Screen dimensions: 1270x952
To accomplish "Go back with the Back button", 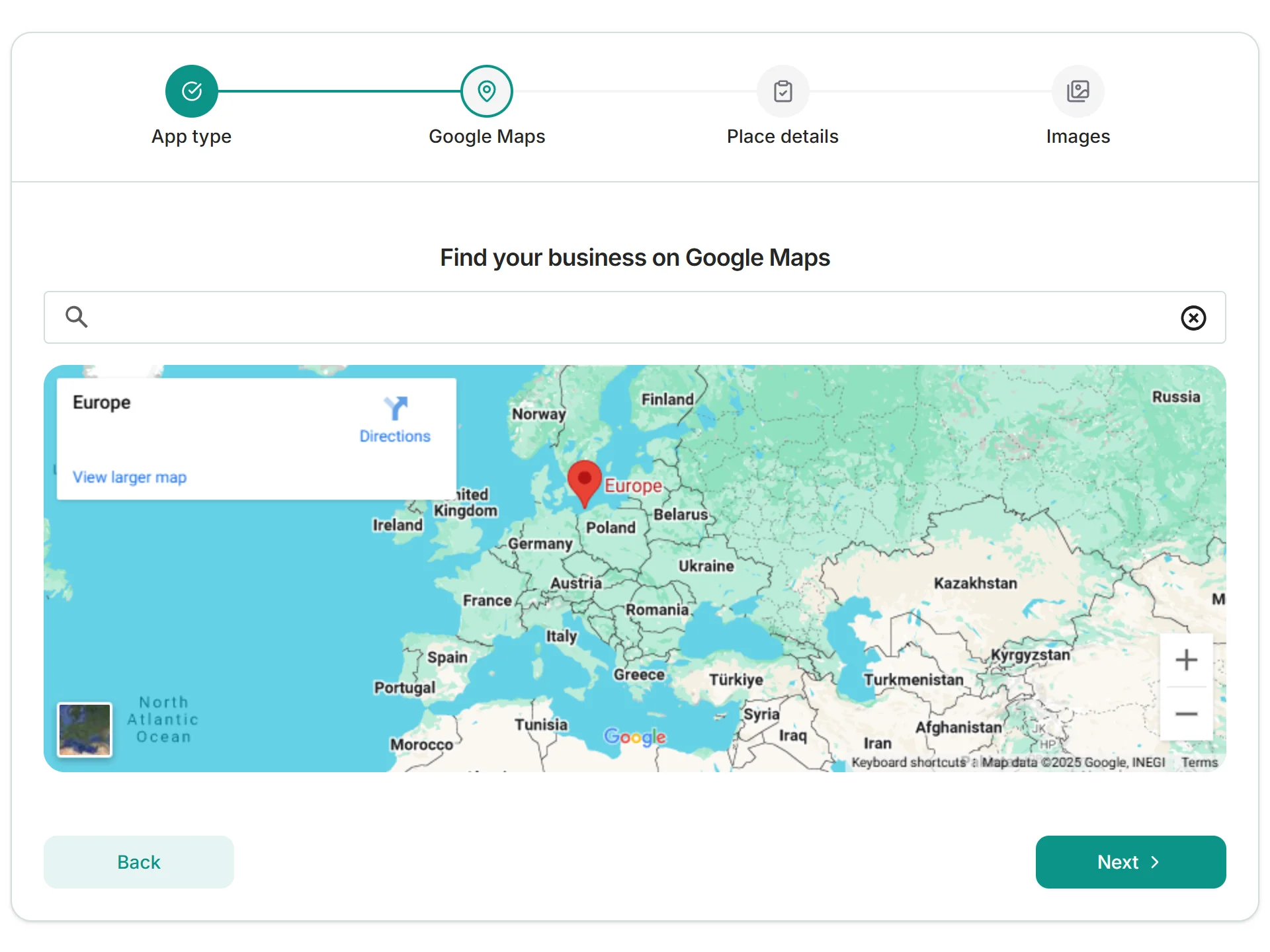I will pyautogui.click(x=139, y=862).
